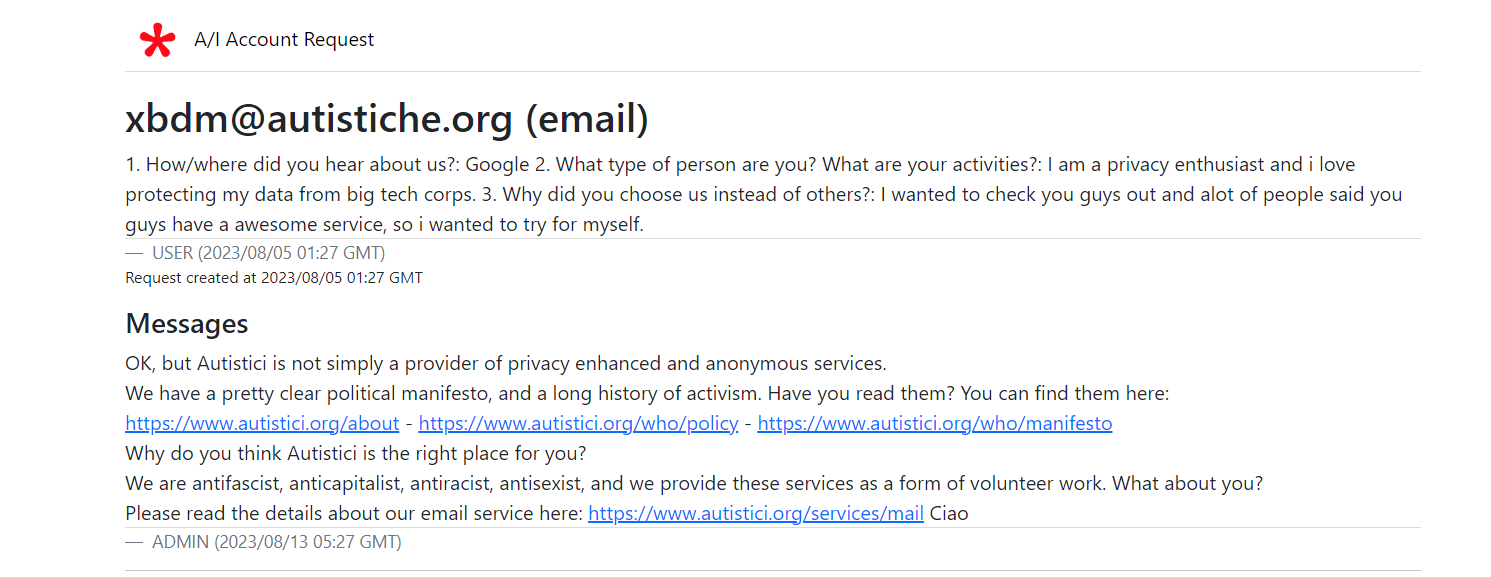Click the ADMIN timestamp 2023/08/13 line
The image size is (1491, 577).
click(263, 542)
